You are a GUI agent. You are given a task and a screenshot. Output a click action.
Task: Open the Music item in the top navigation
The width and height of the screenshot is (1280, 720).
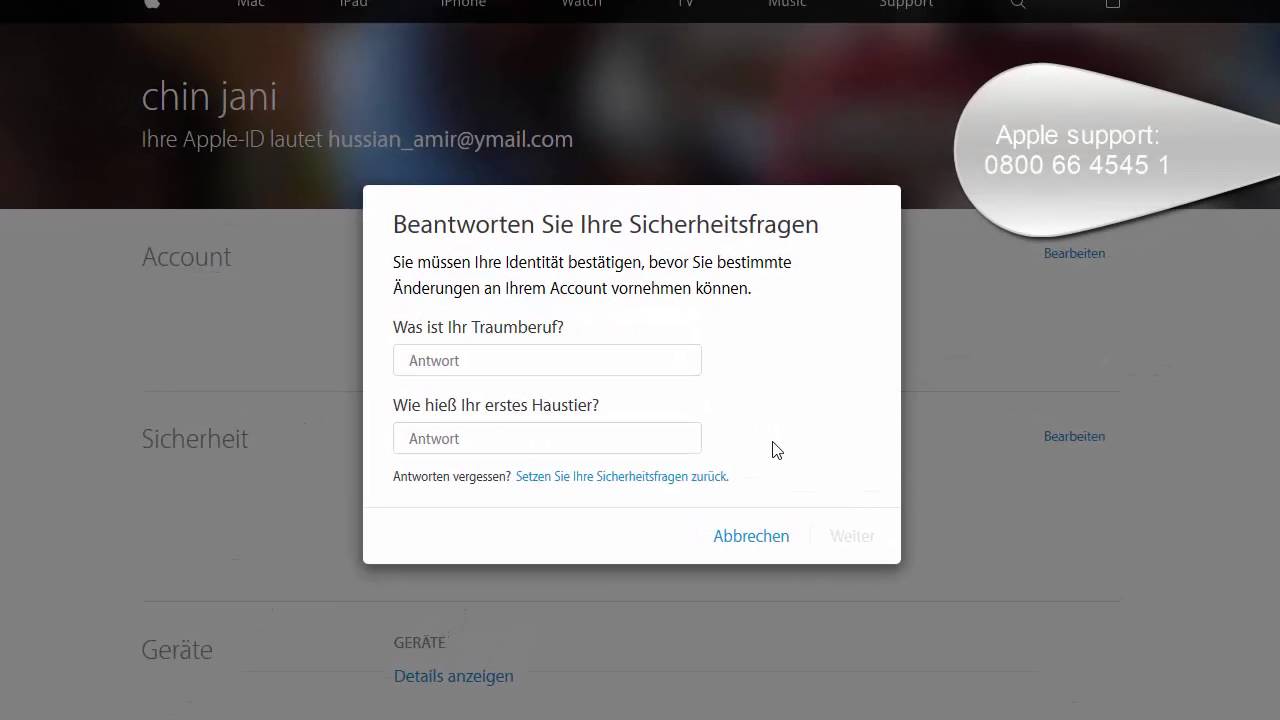click(x=787, y=4)
